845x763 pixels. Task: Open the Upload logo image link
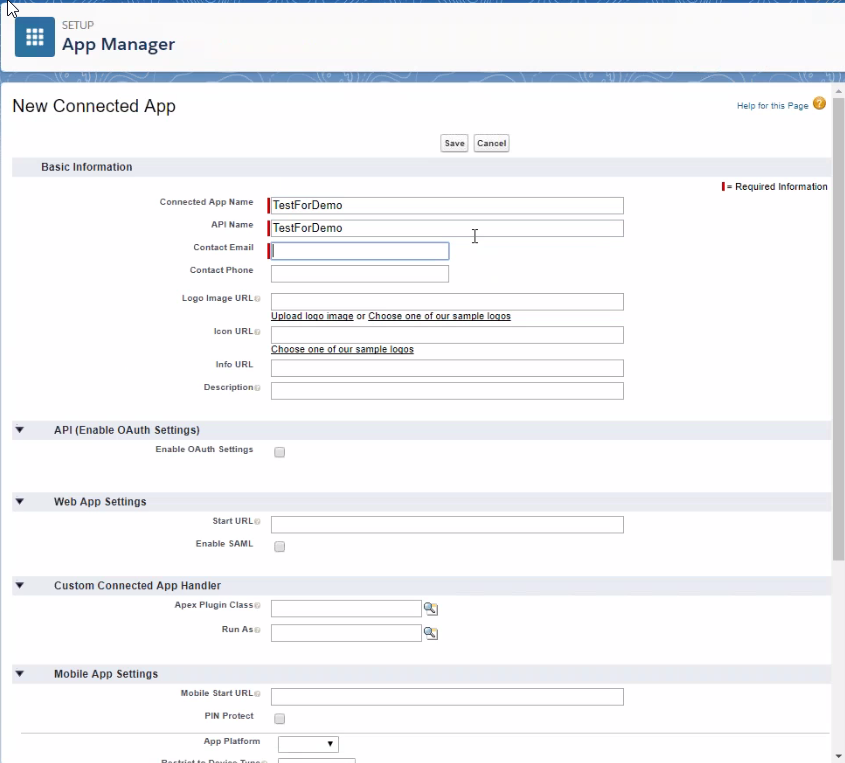[x=312, y=316]
